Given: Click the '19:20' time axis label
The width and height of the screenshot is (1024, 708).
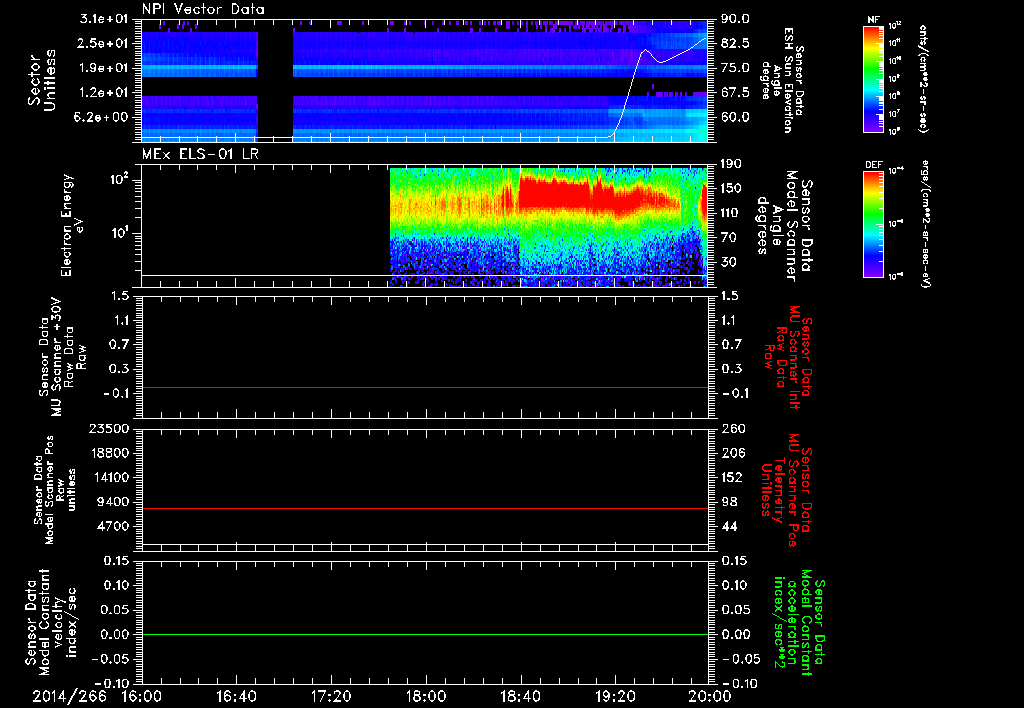Looking at the screenshot, I should (x=615, y=696).
